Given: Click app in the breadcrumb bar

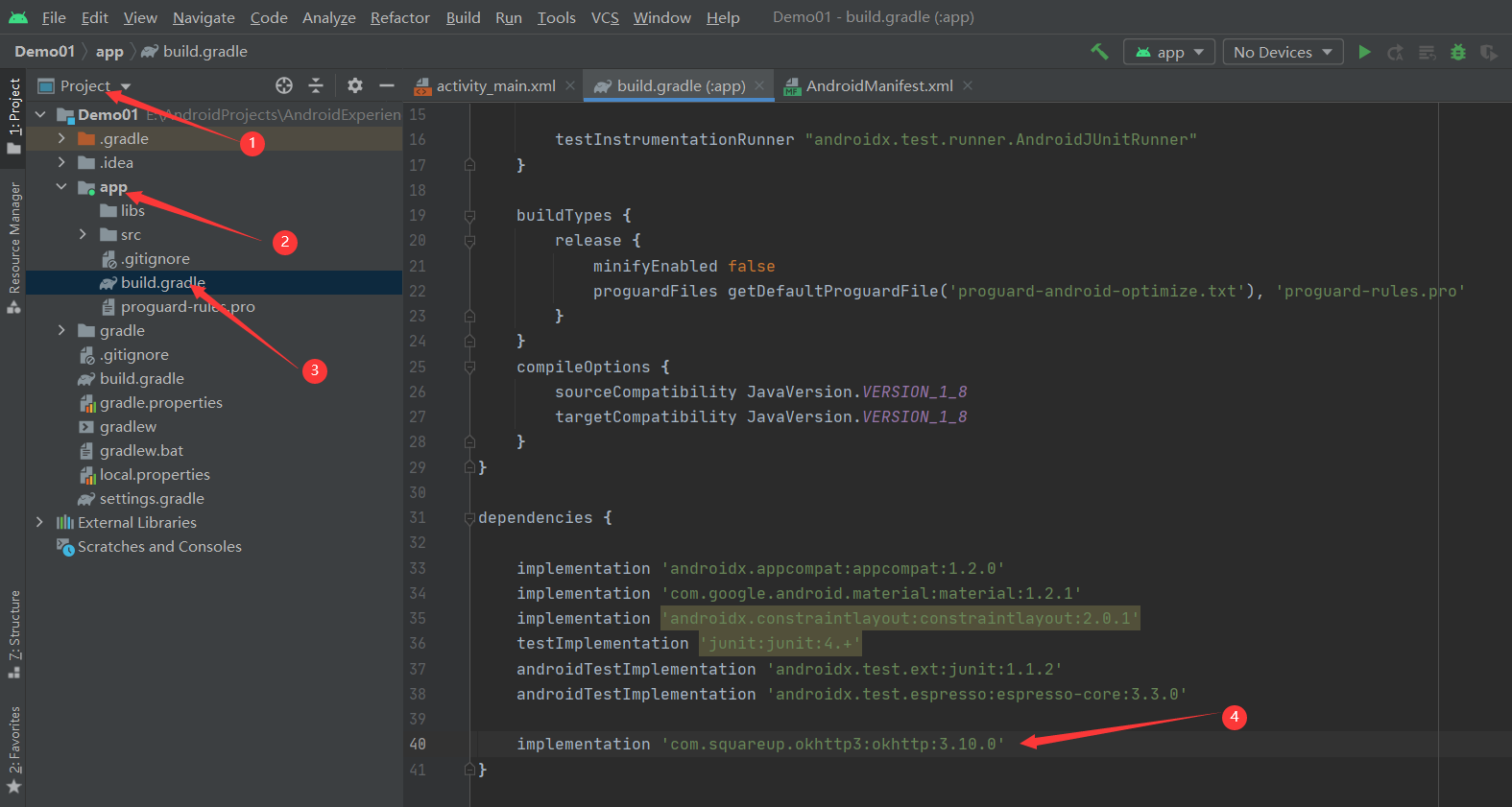Looking at the screenshot, I should click(109, 52).
